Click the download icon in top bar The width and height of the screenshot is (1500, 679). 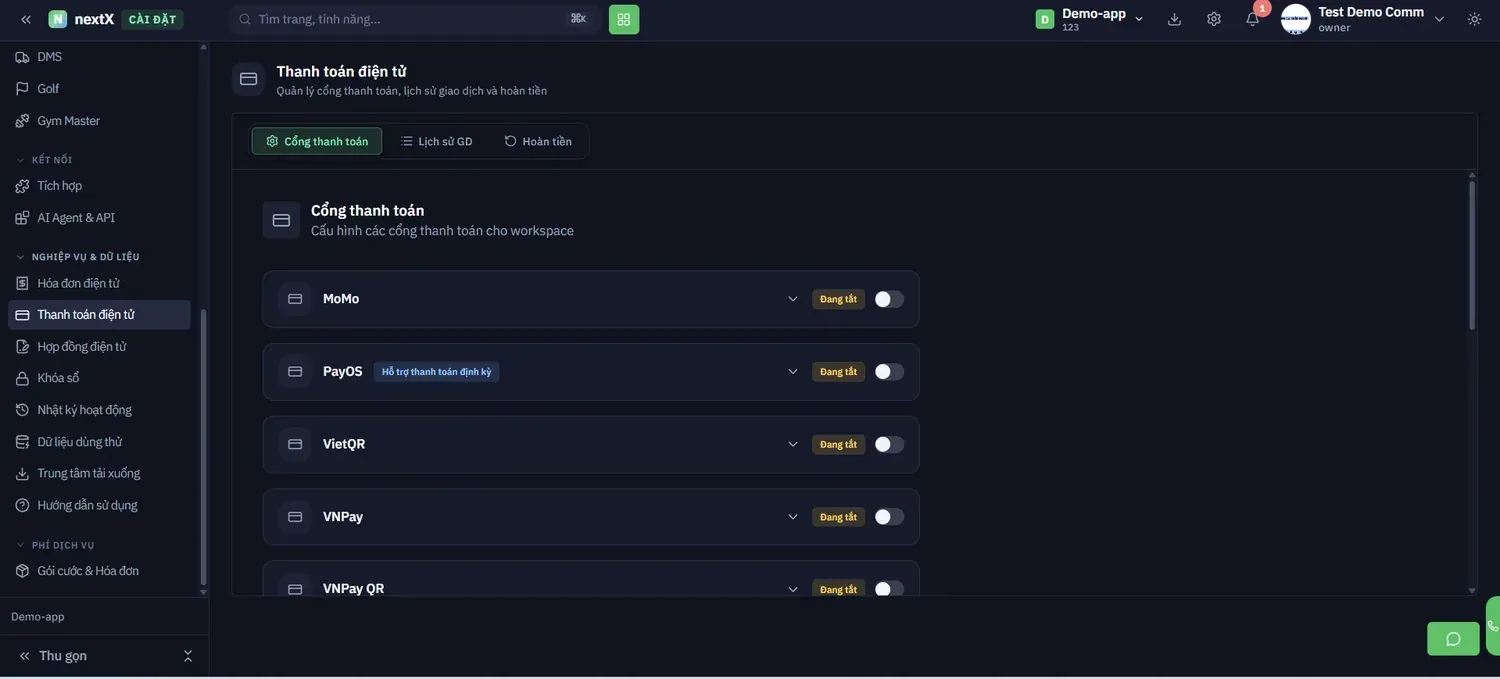1174,19
